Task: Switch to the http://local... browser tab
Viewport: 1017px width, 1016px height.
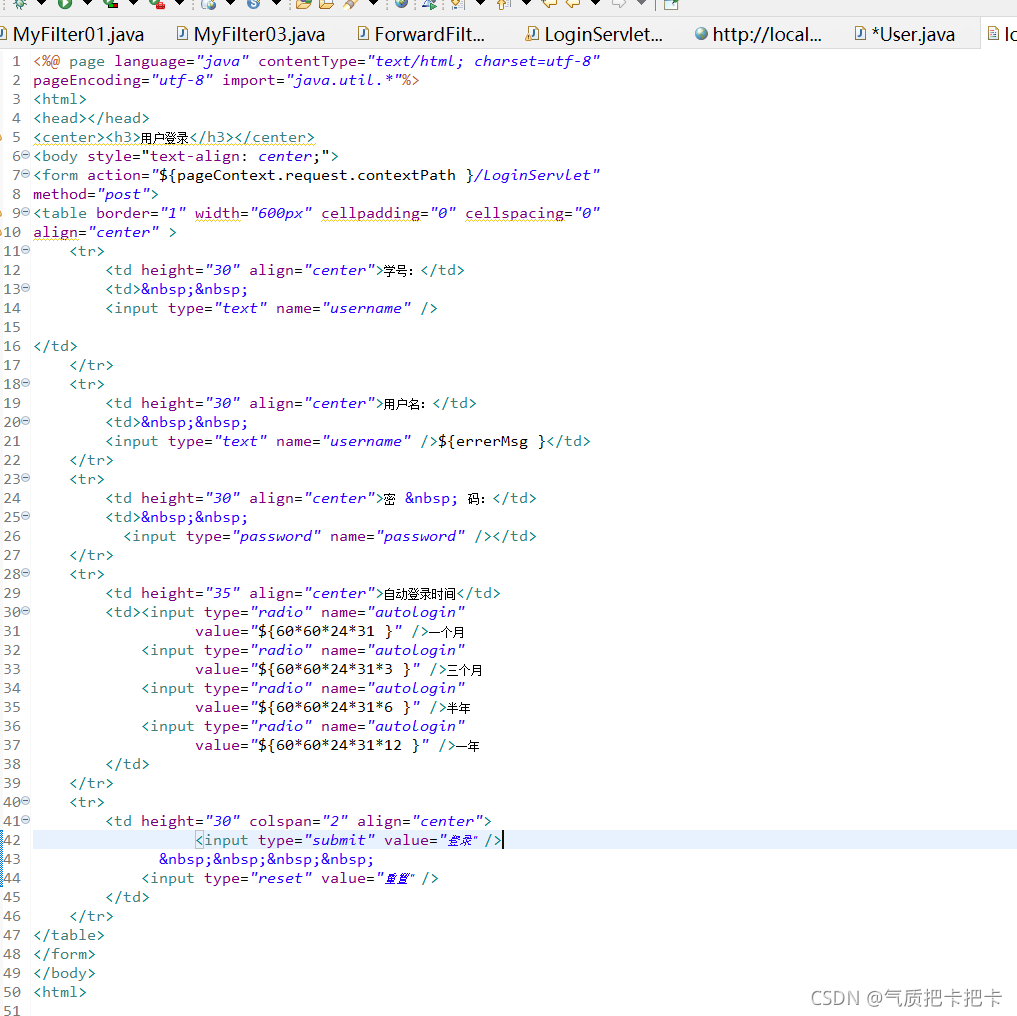Action: coord(758,34)
